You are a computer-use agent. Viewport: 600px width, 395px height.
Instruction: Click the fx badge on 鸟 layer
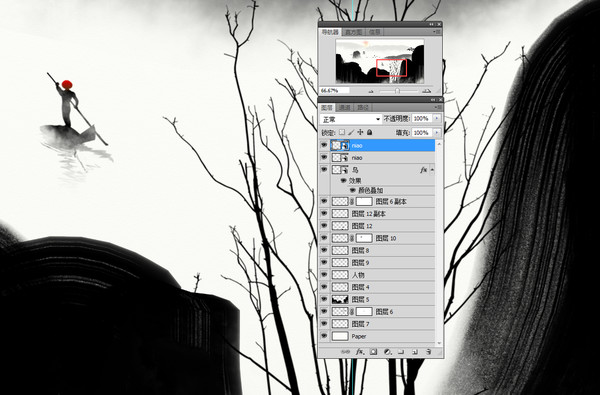(x=423, y=170)
